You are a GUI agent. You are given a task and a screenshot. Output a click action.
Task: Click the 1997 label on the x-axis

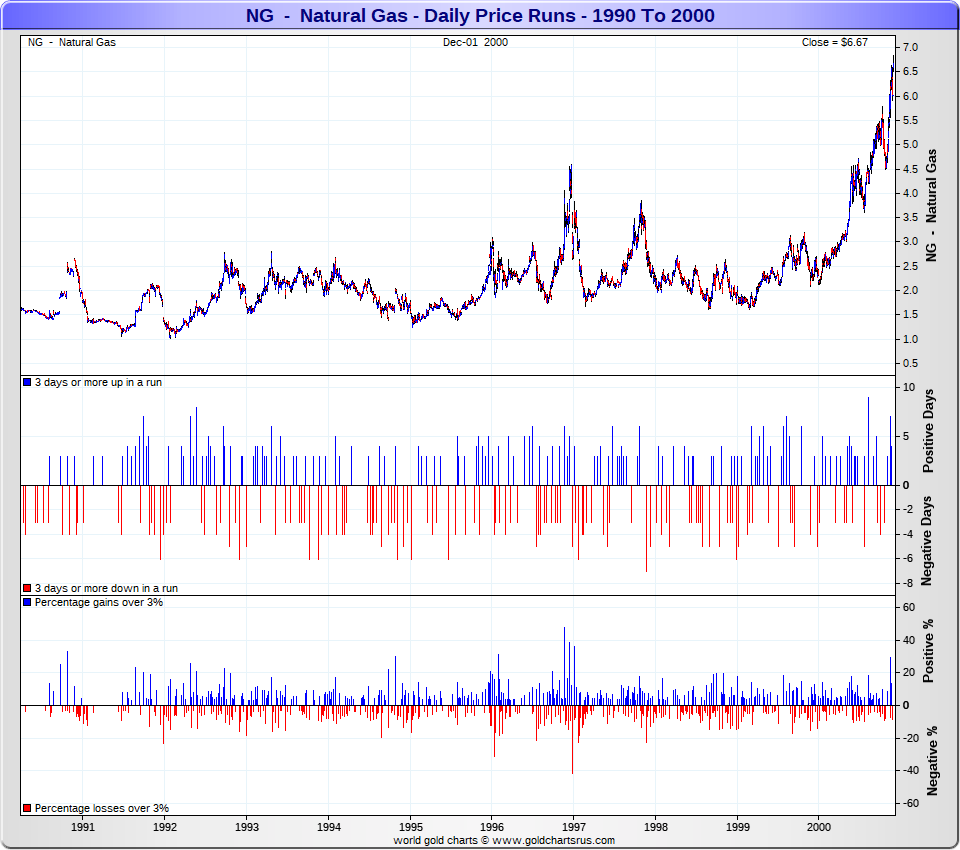(574, 827)
